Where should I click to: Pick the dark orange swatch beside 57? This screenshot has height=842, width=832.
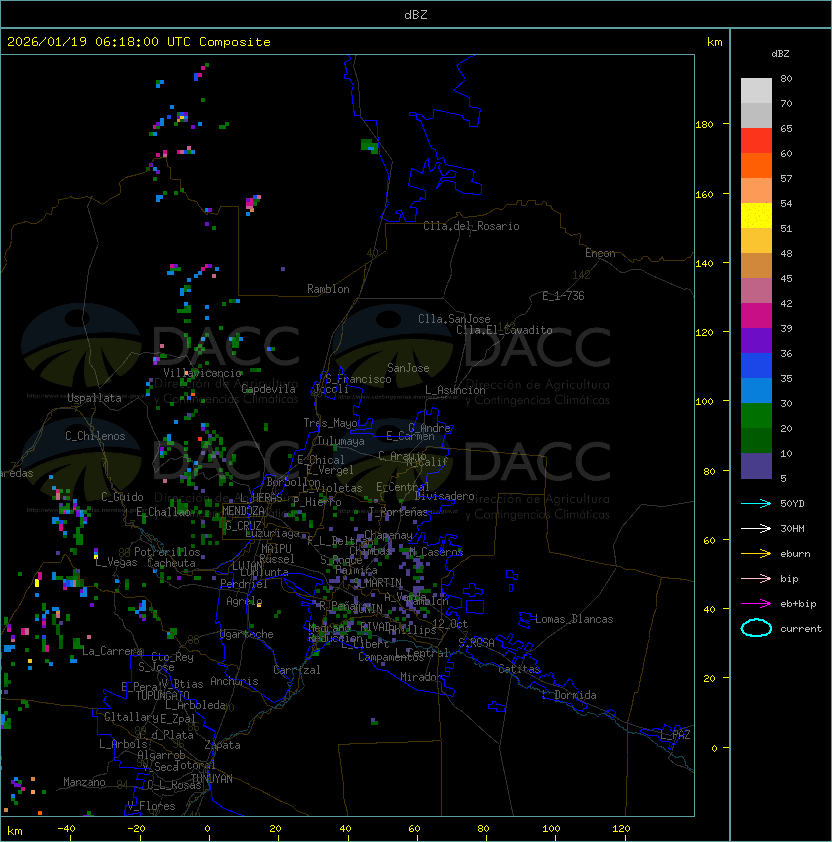[756, 165]
